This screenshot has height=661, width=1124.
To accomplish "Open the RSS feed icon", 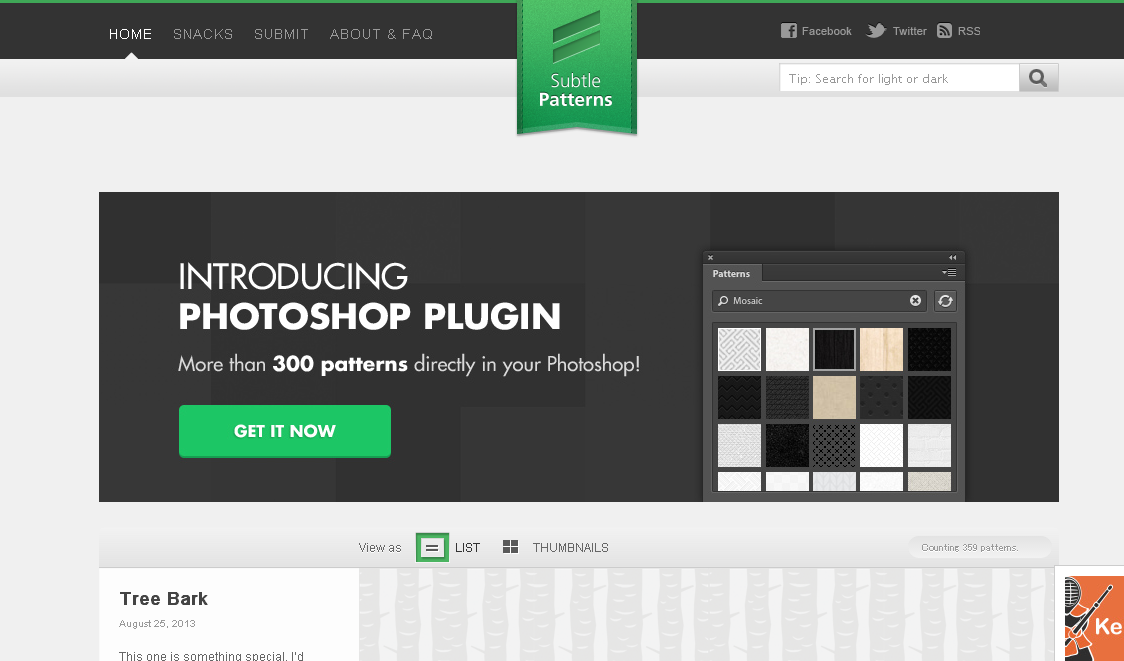I will coord(944,31).
